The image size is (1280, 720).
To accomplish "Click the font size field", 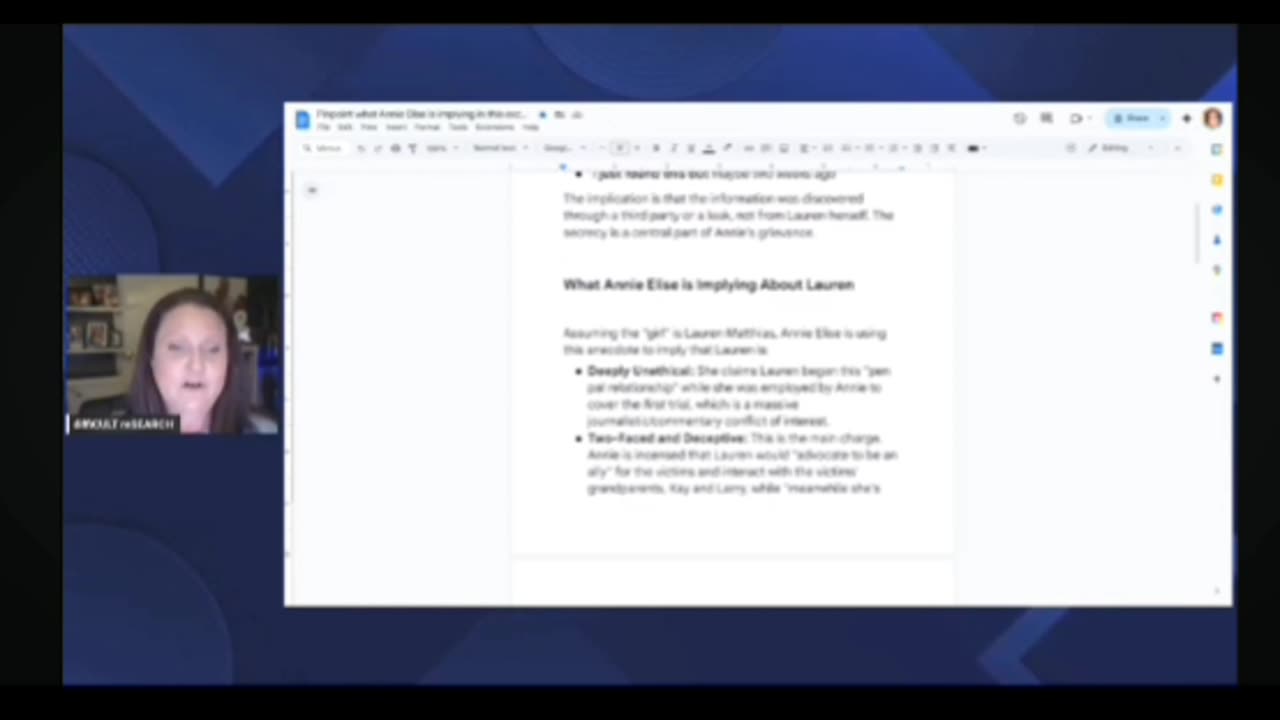I will pyautogui.click(x=620, y=148).
